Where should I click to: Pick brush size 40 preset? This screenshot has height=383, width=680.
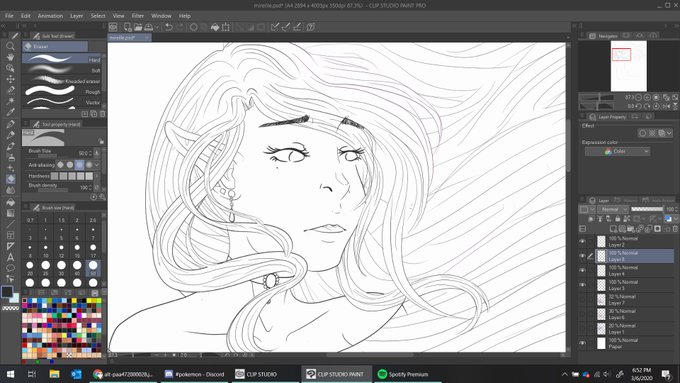(x=77, y=267)
